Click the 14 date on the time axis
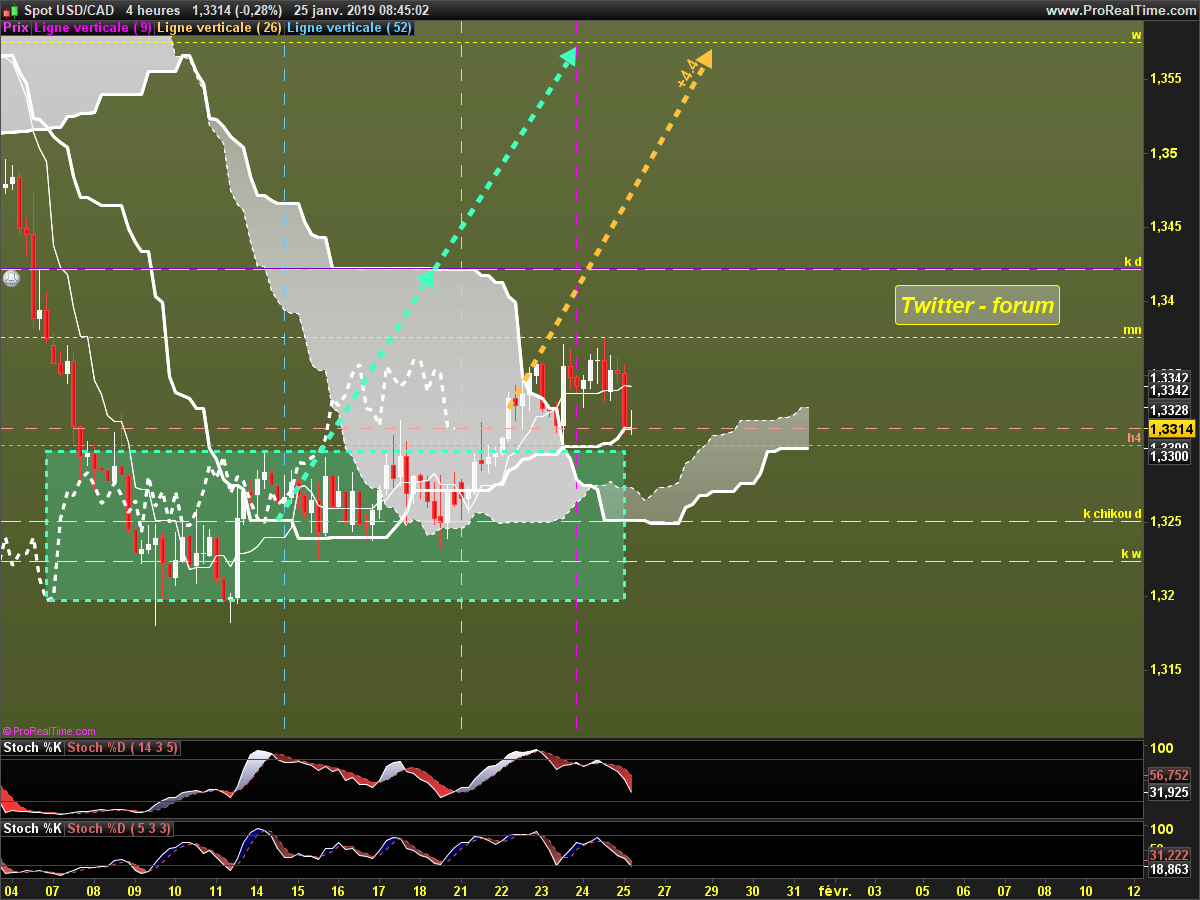Screen dimensions: 1200x900 (256, 890)
